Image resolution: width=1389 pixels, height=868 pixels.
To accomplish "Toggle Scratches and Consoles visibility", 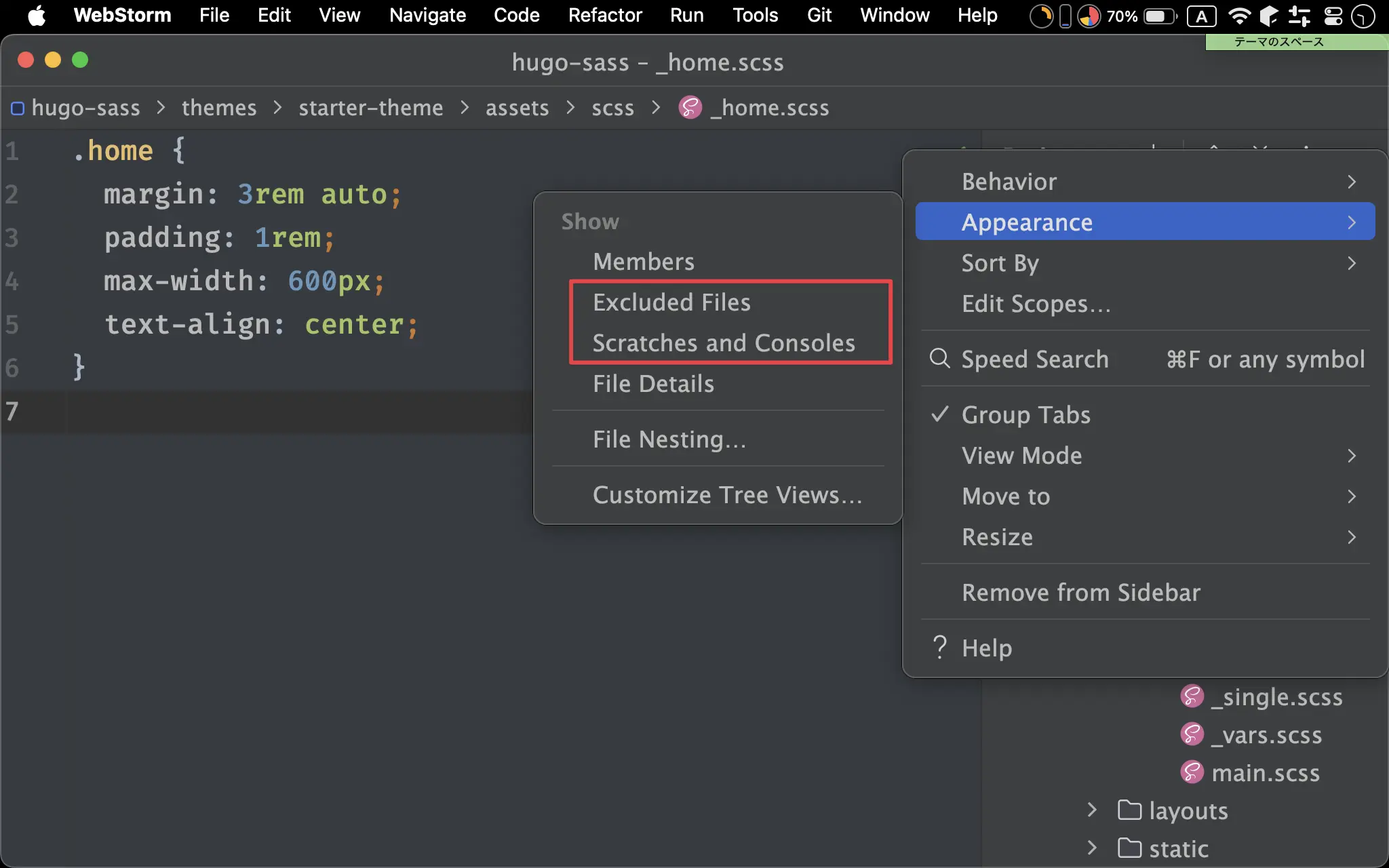I will 723,343.
